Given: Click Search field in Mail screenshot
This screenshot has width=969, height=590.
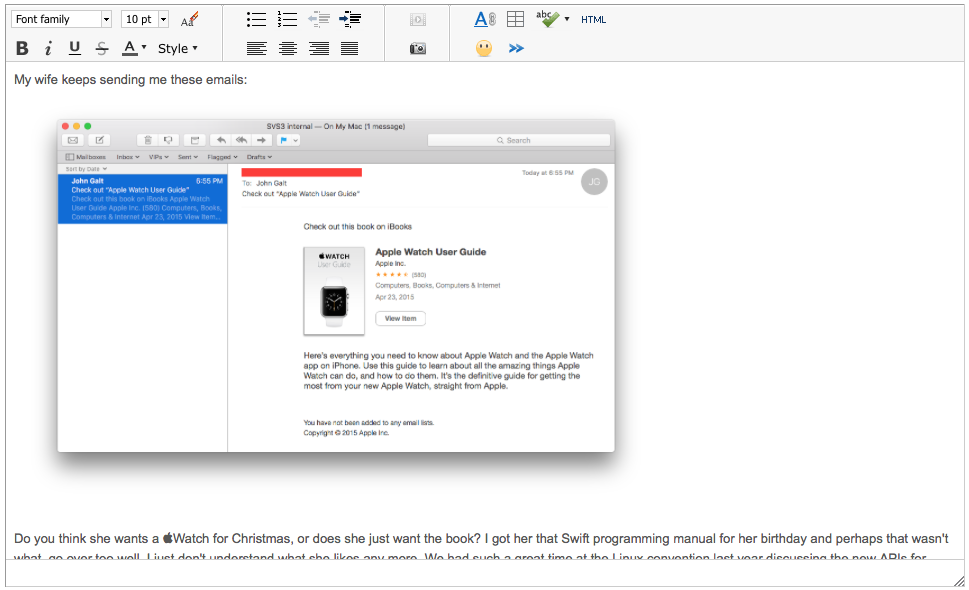Looking at the screenshot, I should pyautogui.click(x=518, y=140).
